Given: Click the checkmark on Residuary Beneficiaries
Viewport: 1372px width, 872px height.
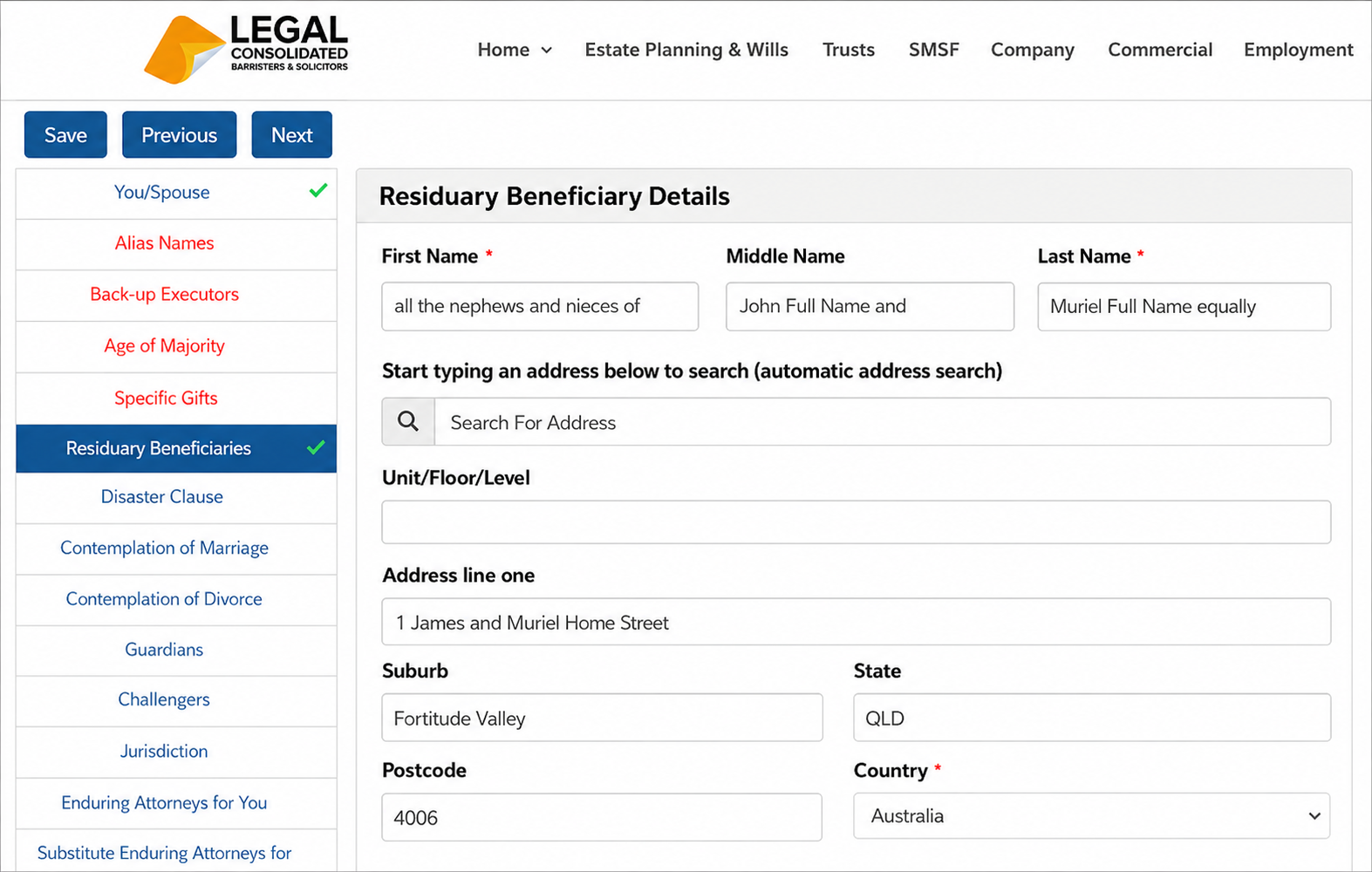Looking at the screenshot, I should 316,448.
